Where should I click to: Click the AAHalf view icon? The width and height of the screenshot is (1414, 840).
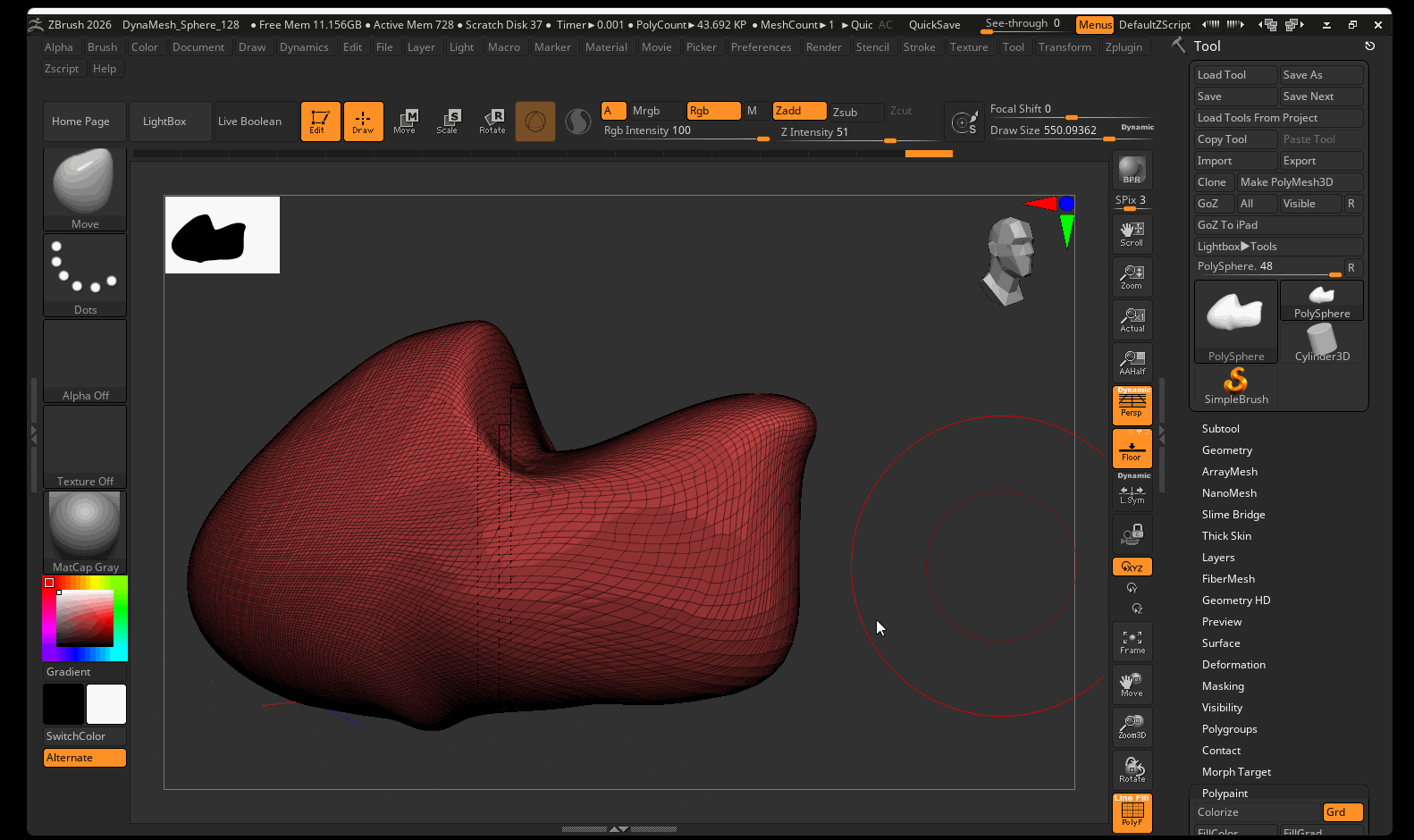(1132, 363)
